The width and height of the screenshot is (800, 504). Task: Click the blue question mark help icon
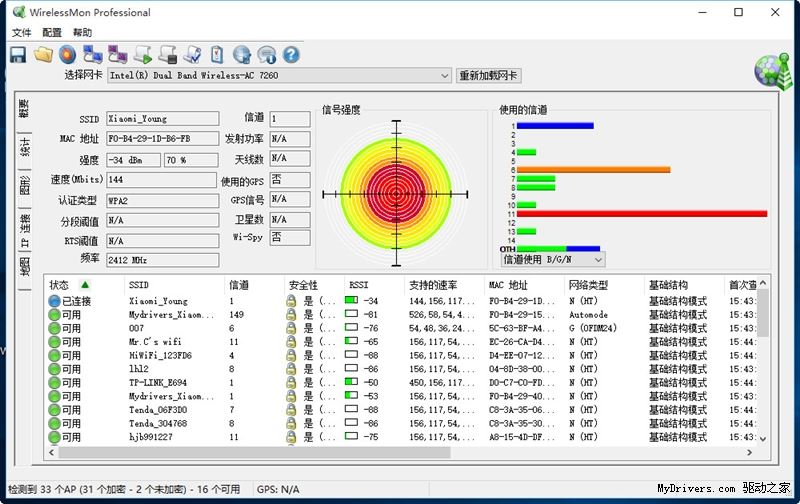click(291, 55)
